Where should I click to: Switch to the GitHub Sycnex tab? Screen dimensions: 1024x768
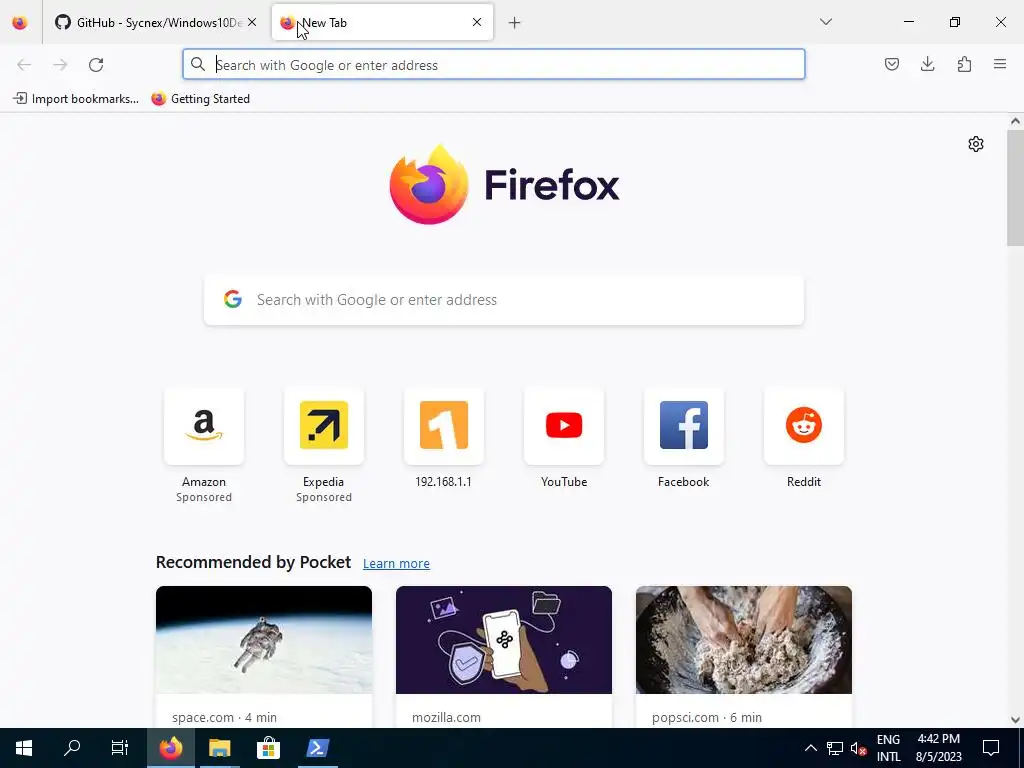pyautogui.click(x=155, y=22)
